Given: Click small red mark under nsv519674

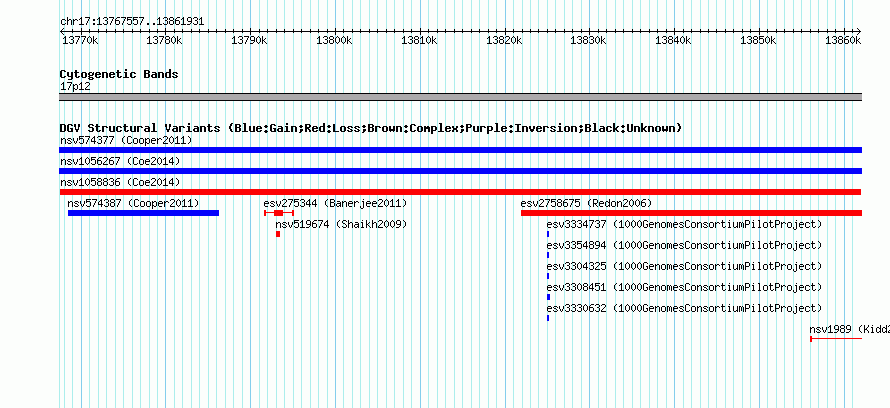Looking at the screenshot, I should click(278, 234).
